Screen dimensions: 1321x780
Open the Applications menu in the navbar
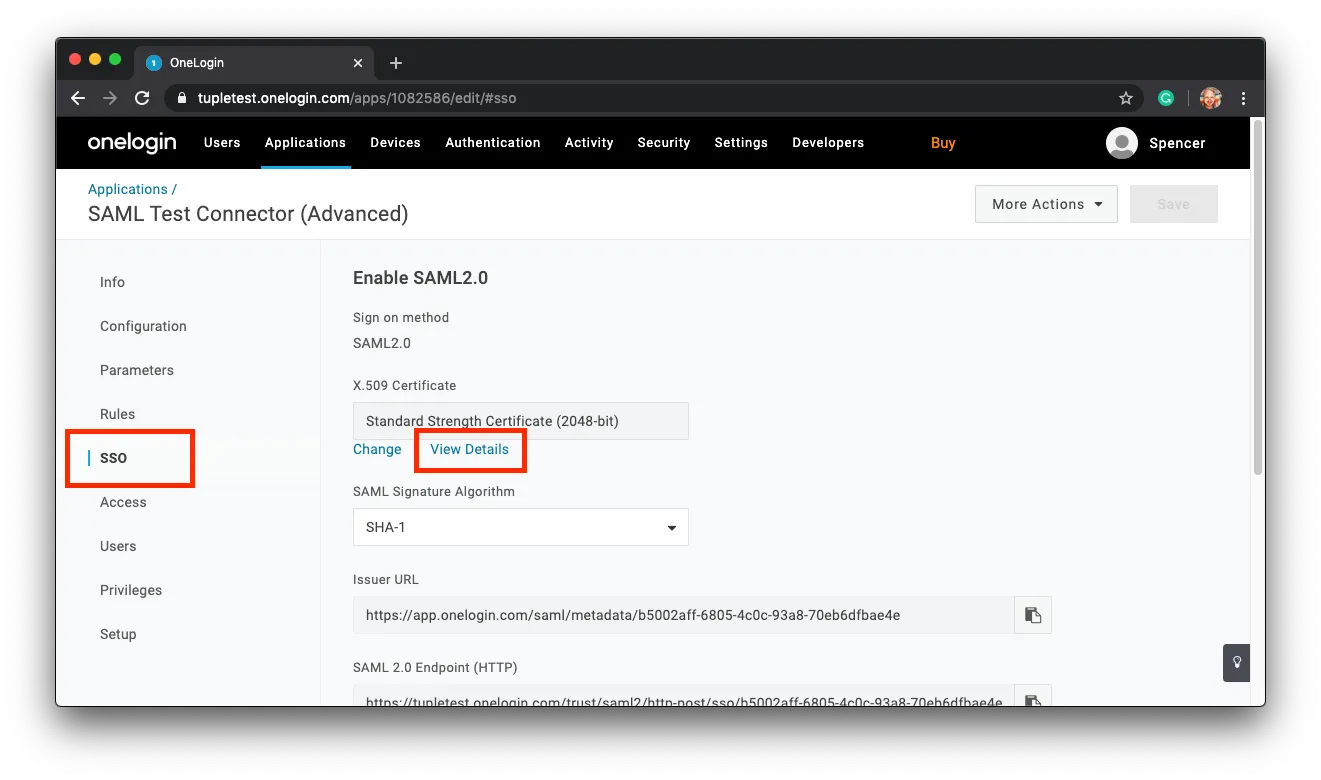tap(305, 143)
